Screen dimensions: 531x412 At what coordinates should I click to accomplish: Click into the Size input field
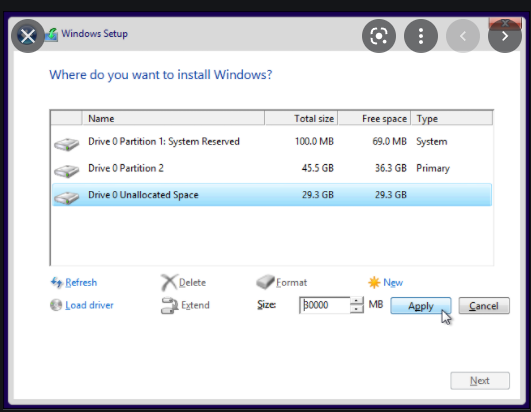[x=324, y=305]
